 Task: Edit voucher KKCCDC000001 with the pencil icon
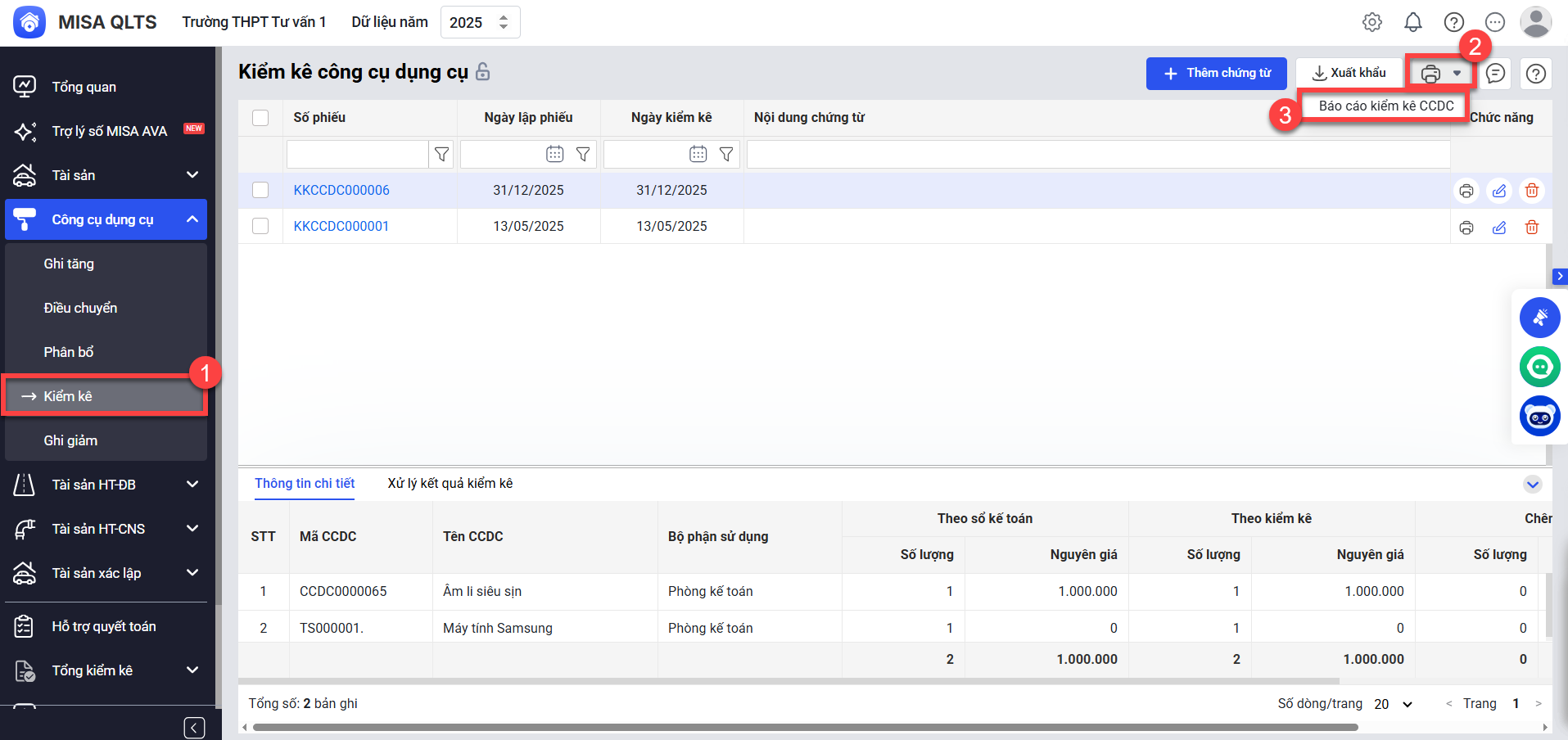coord(1498,228)
